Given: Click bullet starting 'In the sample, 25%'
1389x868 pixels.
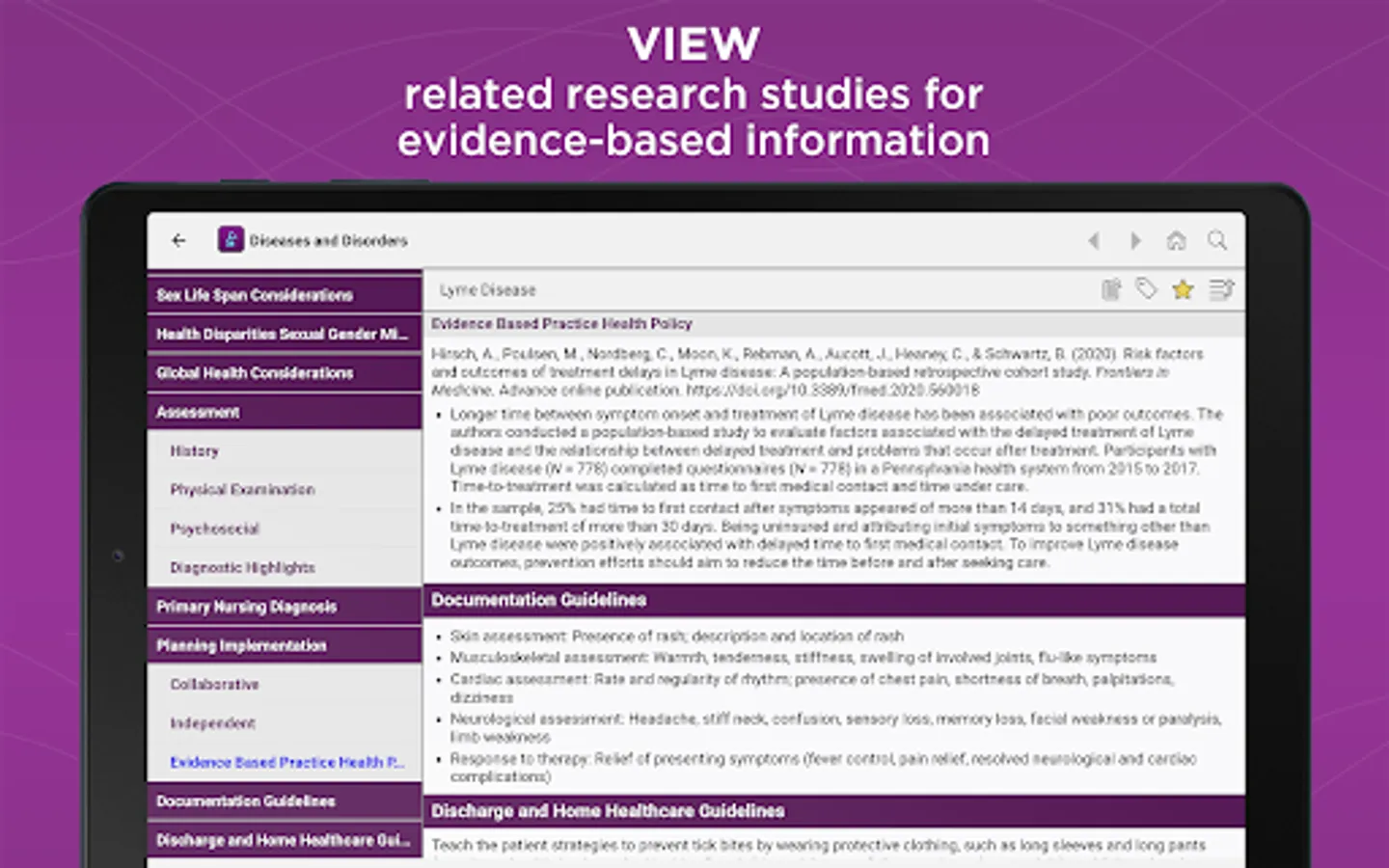Looking at the screenshot, I should click(x=830, y=535).
